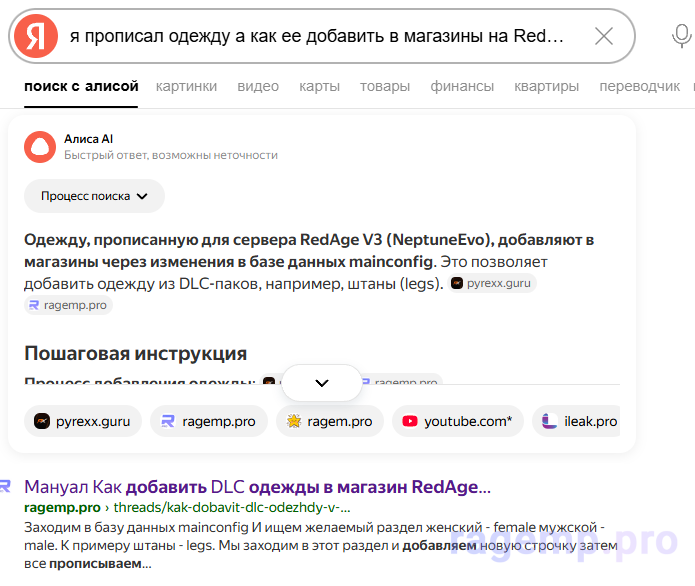Open the youtube.com source chip
Image resolution: width=695 pixels, height=586 pixels.
pos(456,421)
